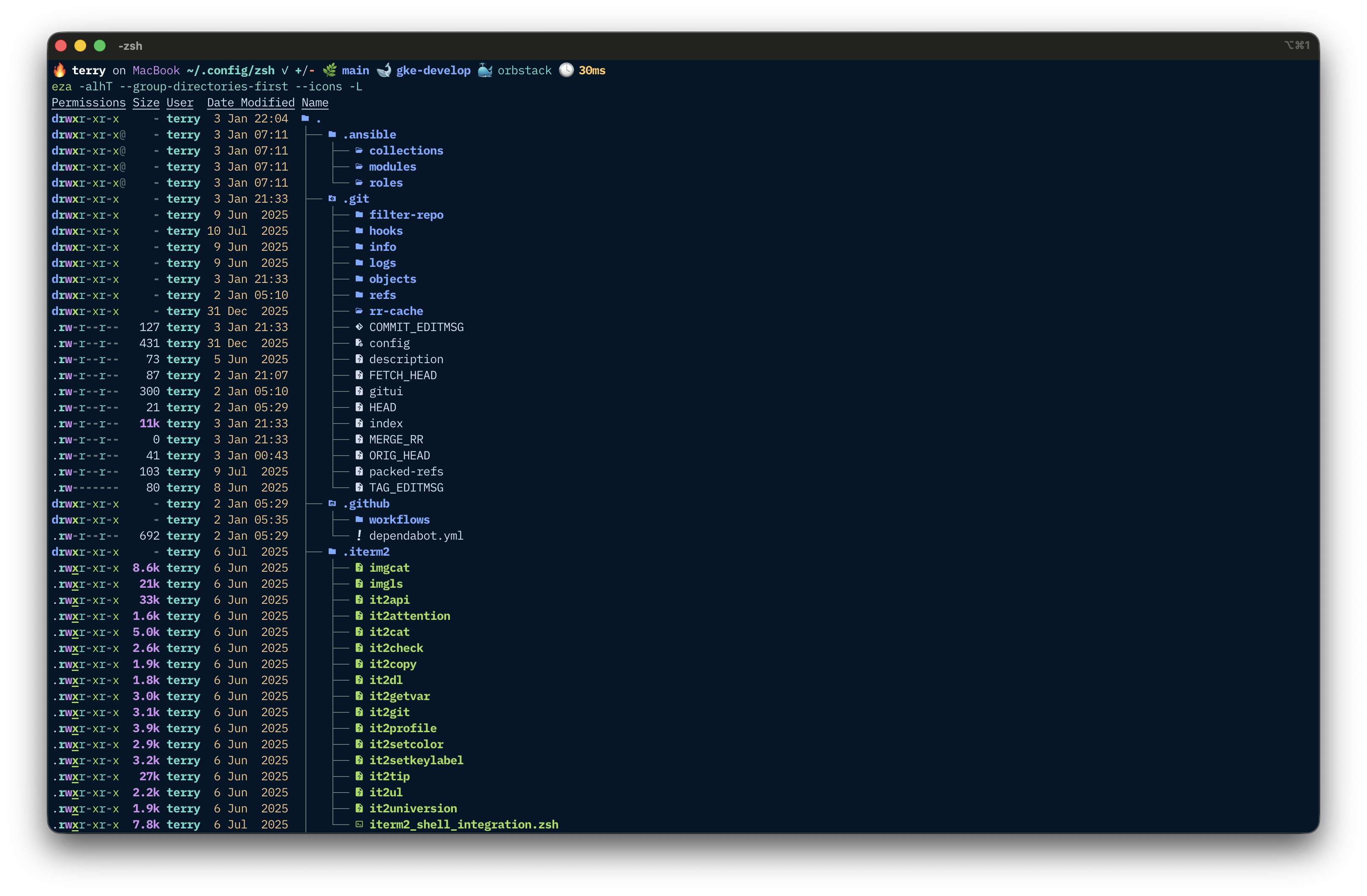Click the clock icon beside 30ms
The height and width of the screenshot is (896, 1367).
[x=566, y=70]
